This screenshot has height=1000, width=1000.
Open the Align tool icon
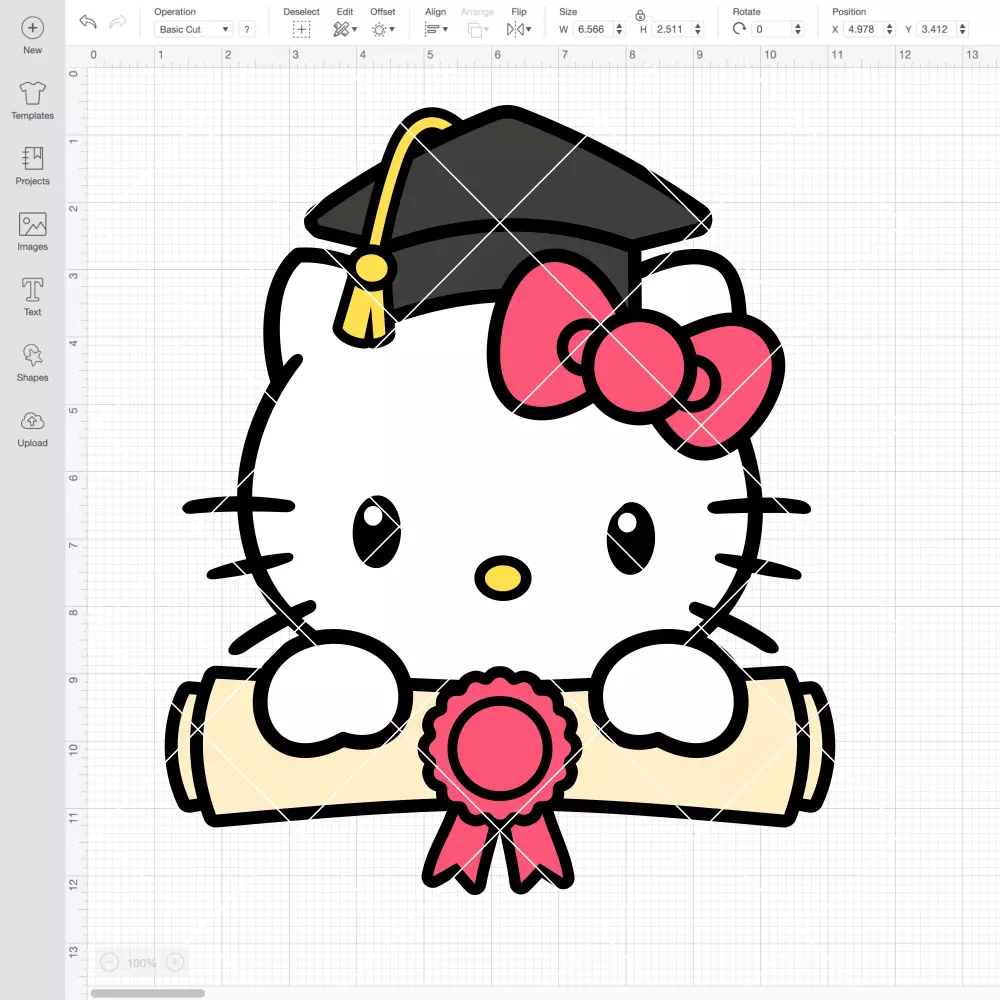[432, 29]
